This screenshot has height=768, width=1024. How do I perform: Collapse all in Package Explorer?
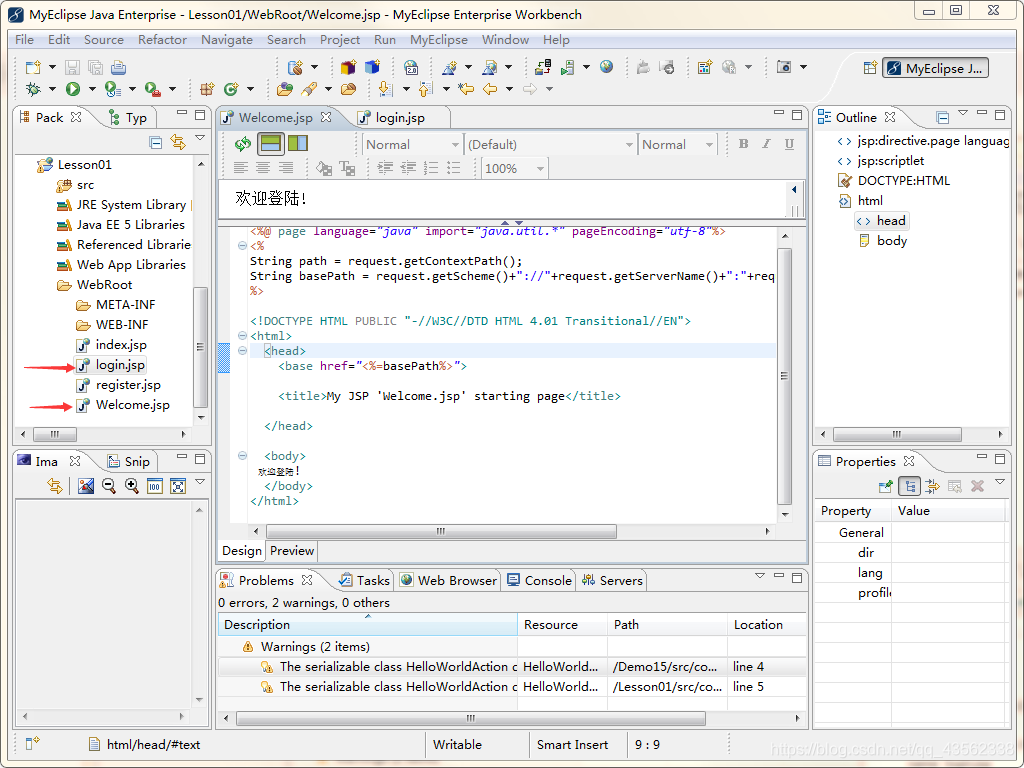click(155, 142)
